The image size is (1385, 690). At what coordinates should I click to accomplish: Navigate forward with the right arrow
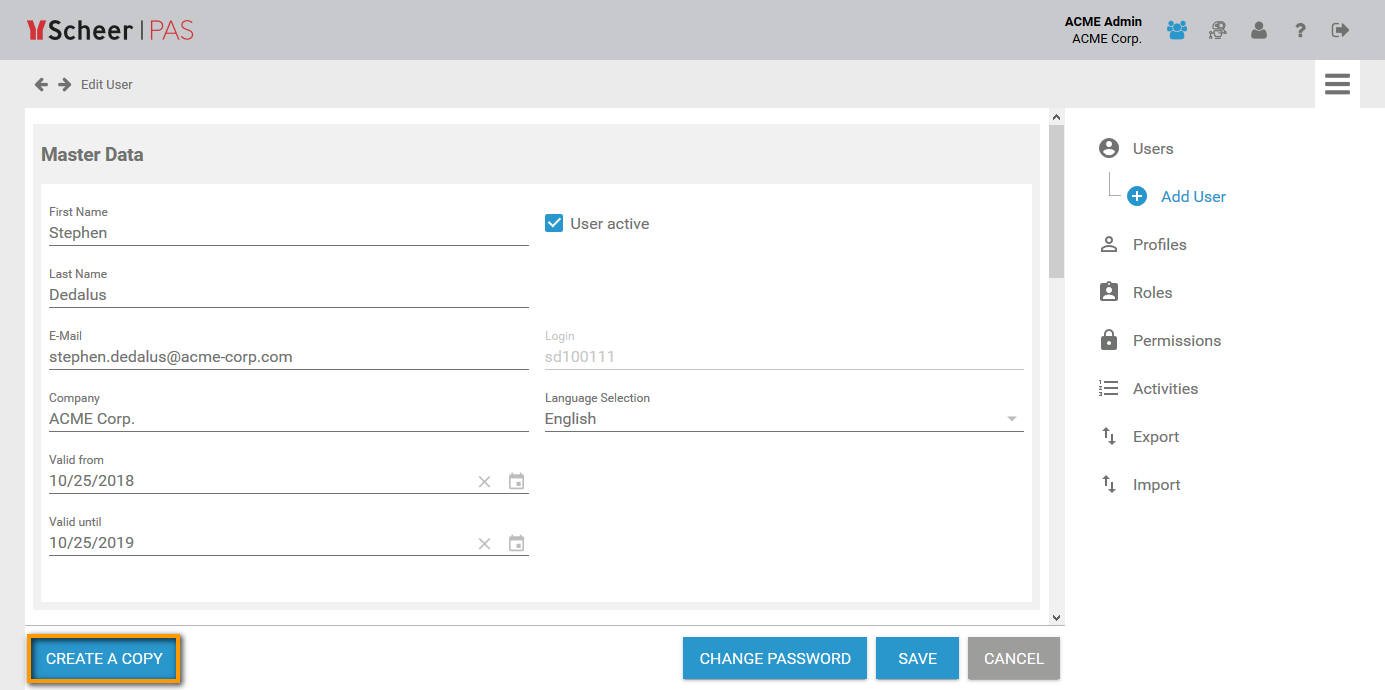tap(64, 85)
